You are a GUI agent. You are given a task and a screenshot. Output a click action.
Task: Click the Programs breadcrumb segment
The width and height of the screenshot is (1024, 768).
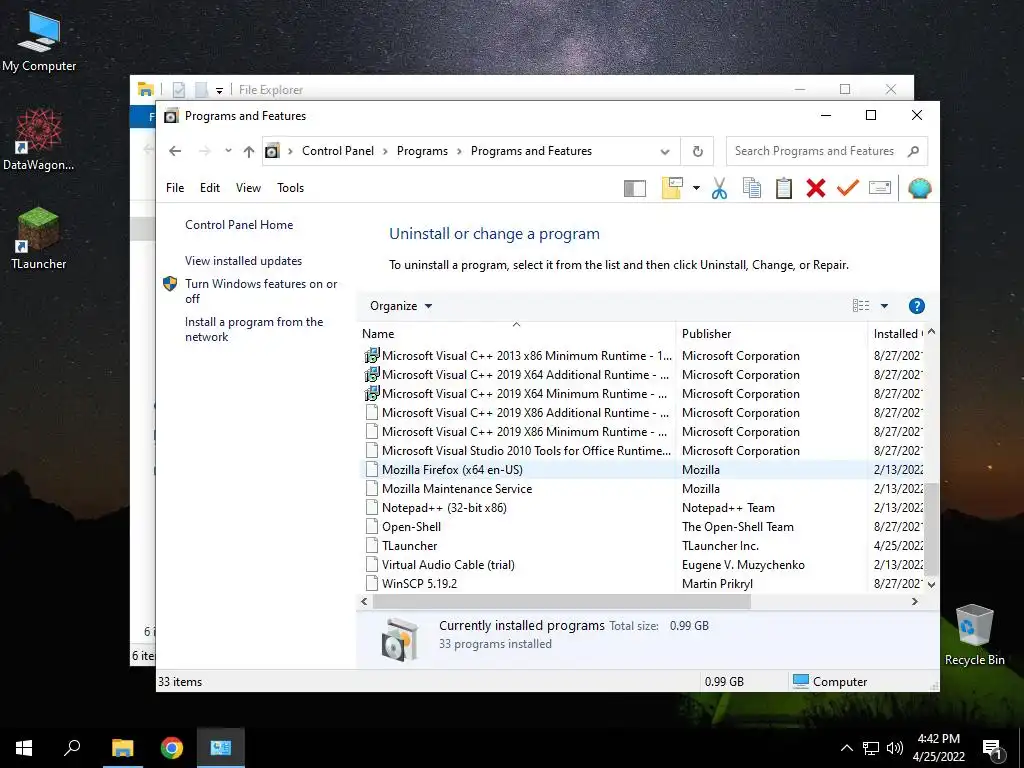pos(422,151)
